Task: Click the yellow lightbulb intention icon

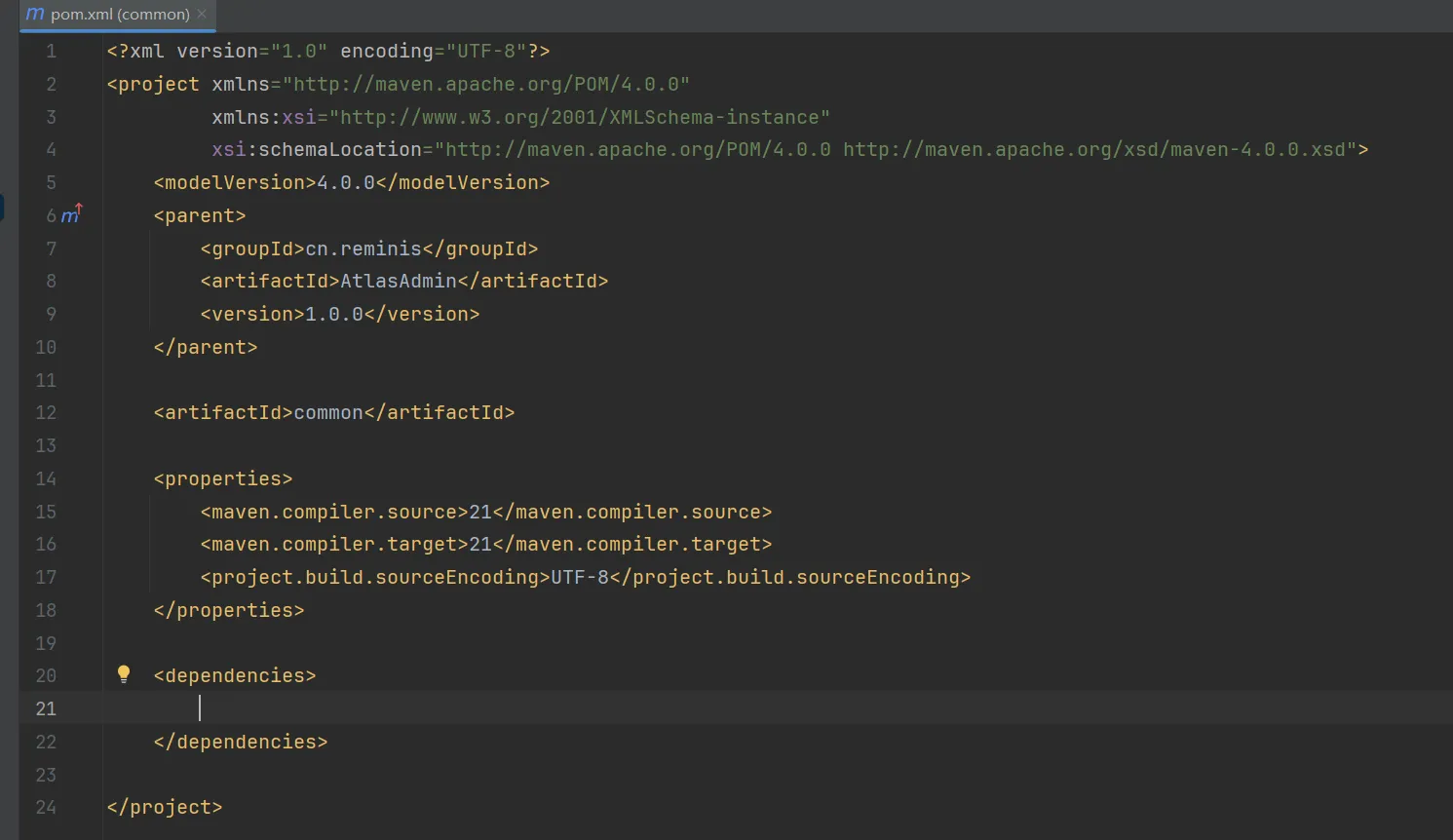Action: [x=124, y=674]
